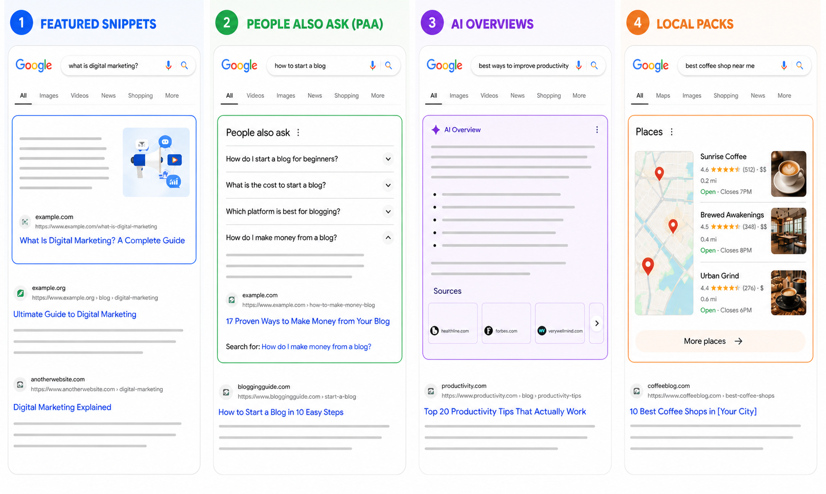The height and width of the screenshot is (494, 826).
Task: Expand 'What is the cost to start a blog?'
Action: (388, 185)
